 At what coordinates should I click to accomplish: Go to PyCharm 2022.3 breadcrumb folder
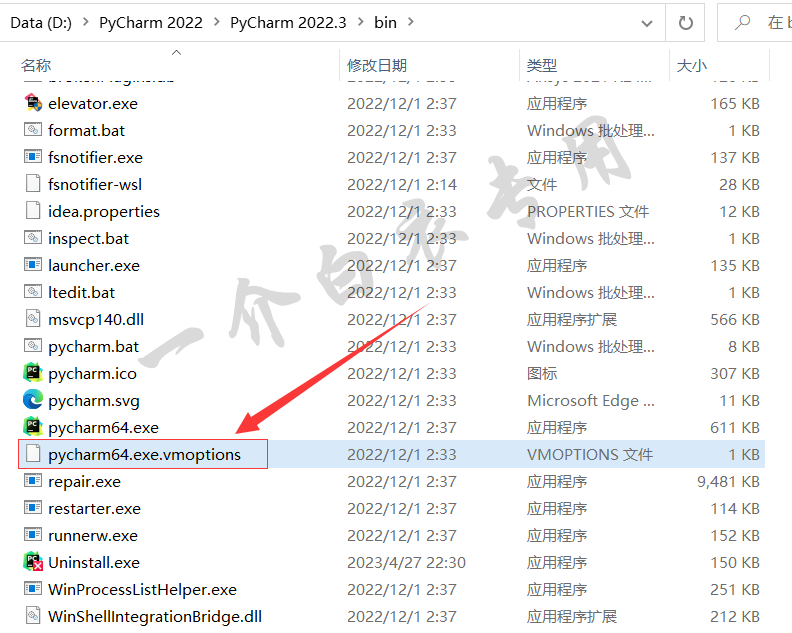pyautogui.click(x=288, y=23)
